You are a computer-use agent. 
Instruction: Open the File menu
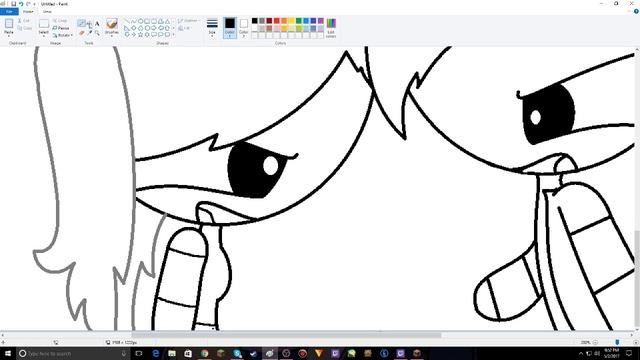pos(9,11)
